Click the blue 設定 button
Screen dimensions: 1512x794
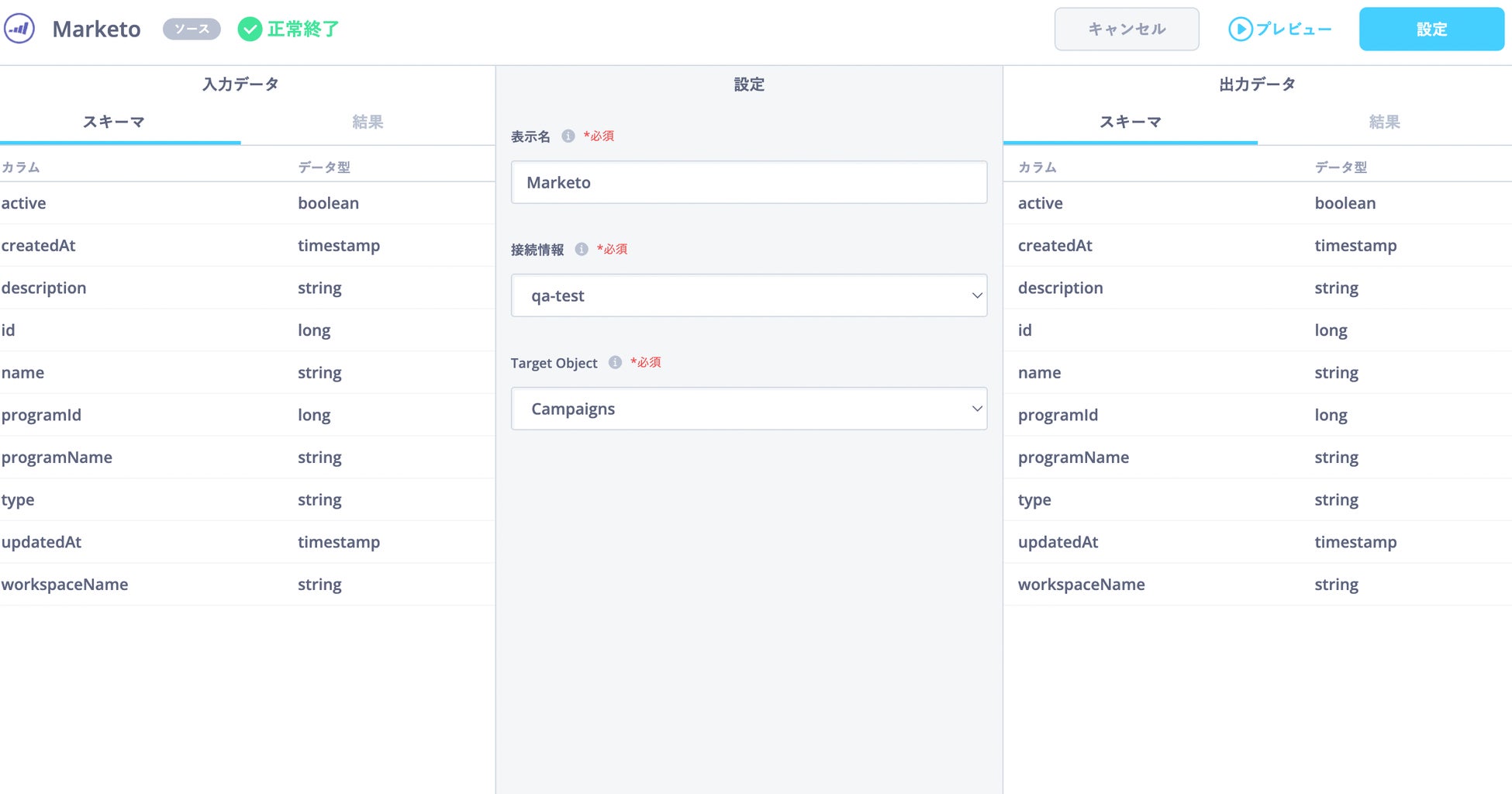tap(1431, 29)
